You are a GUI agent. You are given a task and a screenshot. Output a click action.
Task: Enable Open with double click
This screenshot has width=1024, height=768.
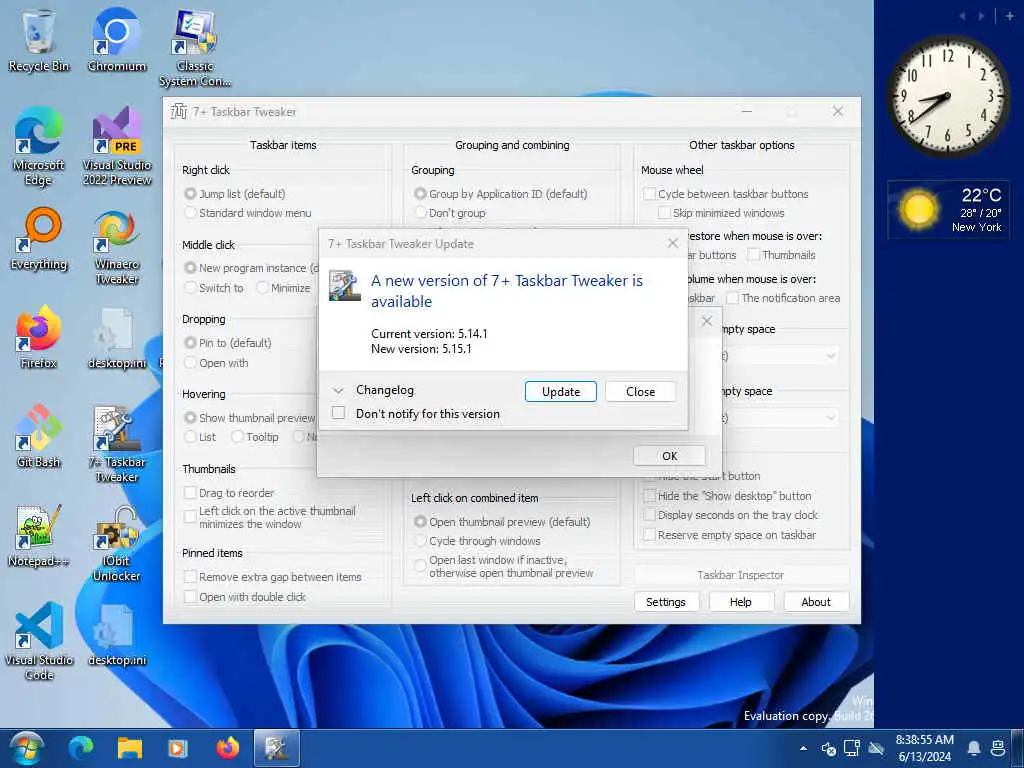coord(190,596)
